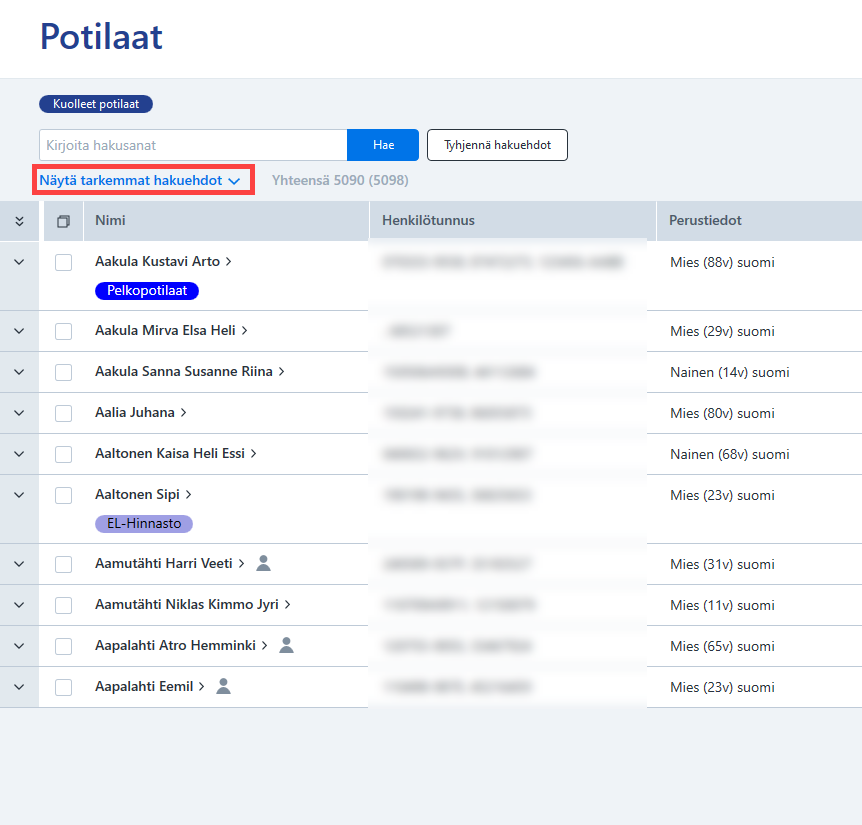862x825 pixels.
Task: Click the person icon beside Aapalahti Atro Hemminki
Action: [286, 645]
